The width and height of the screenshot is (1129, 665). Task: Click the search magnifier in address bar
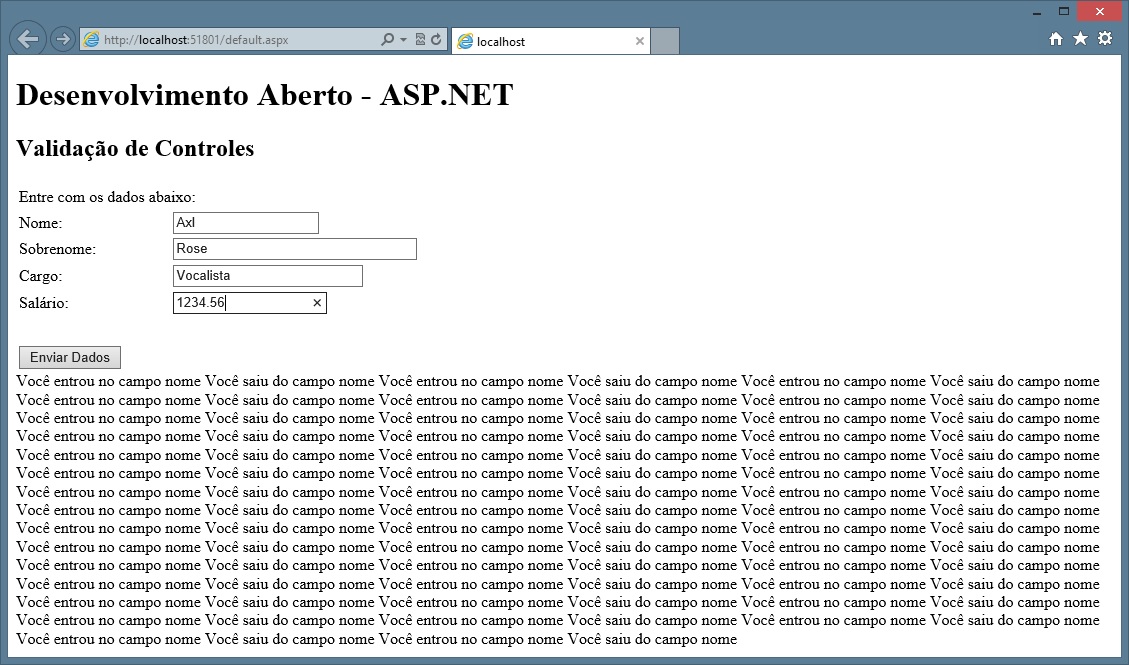click(x=388, y=40)
